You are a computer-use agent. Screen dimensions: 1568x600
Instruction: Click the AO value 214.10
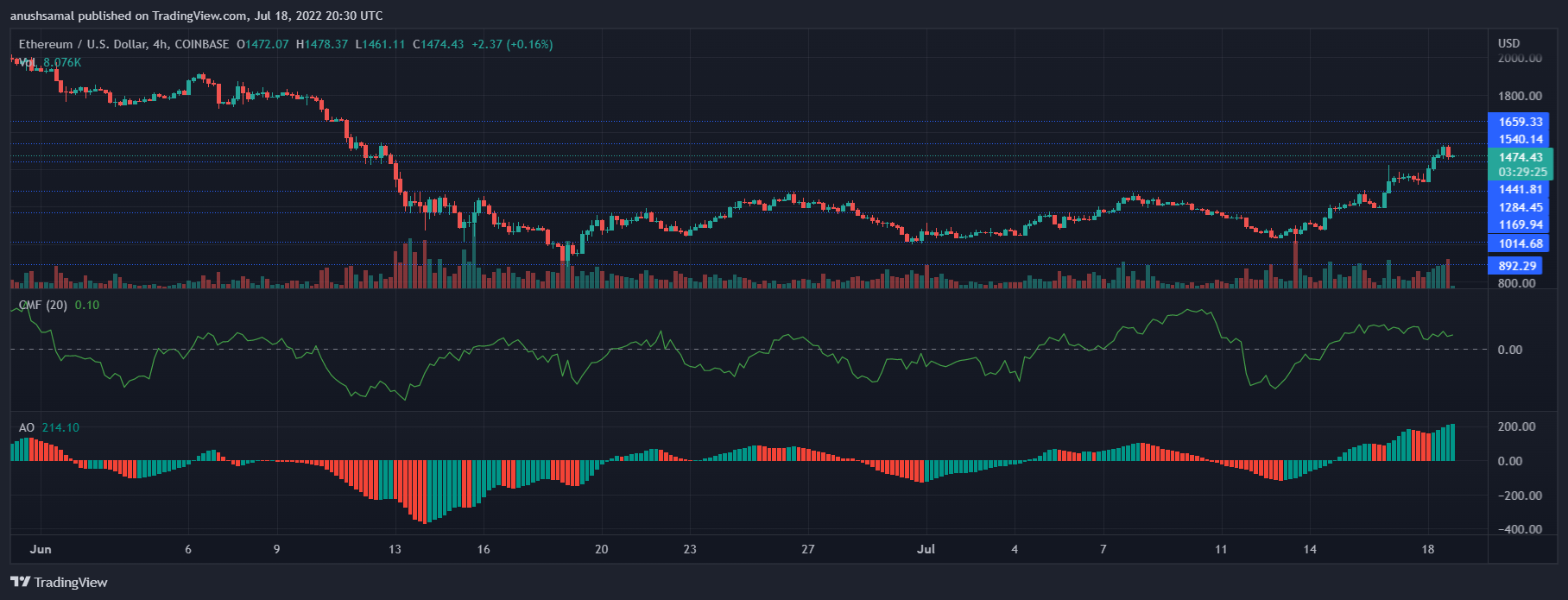pyautogui.click(x=60, y=427)
